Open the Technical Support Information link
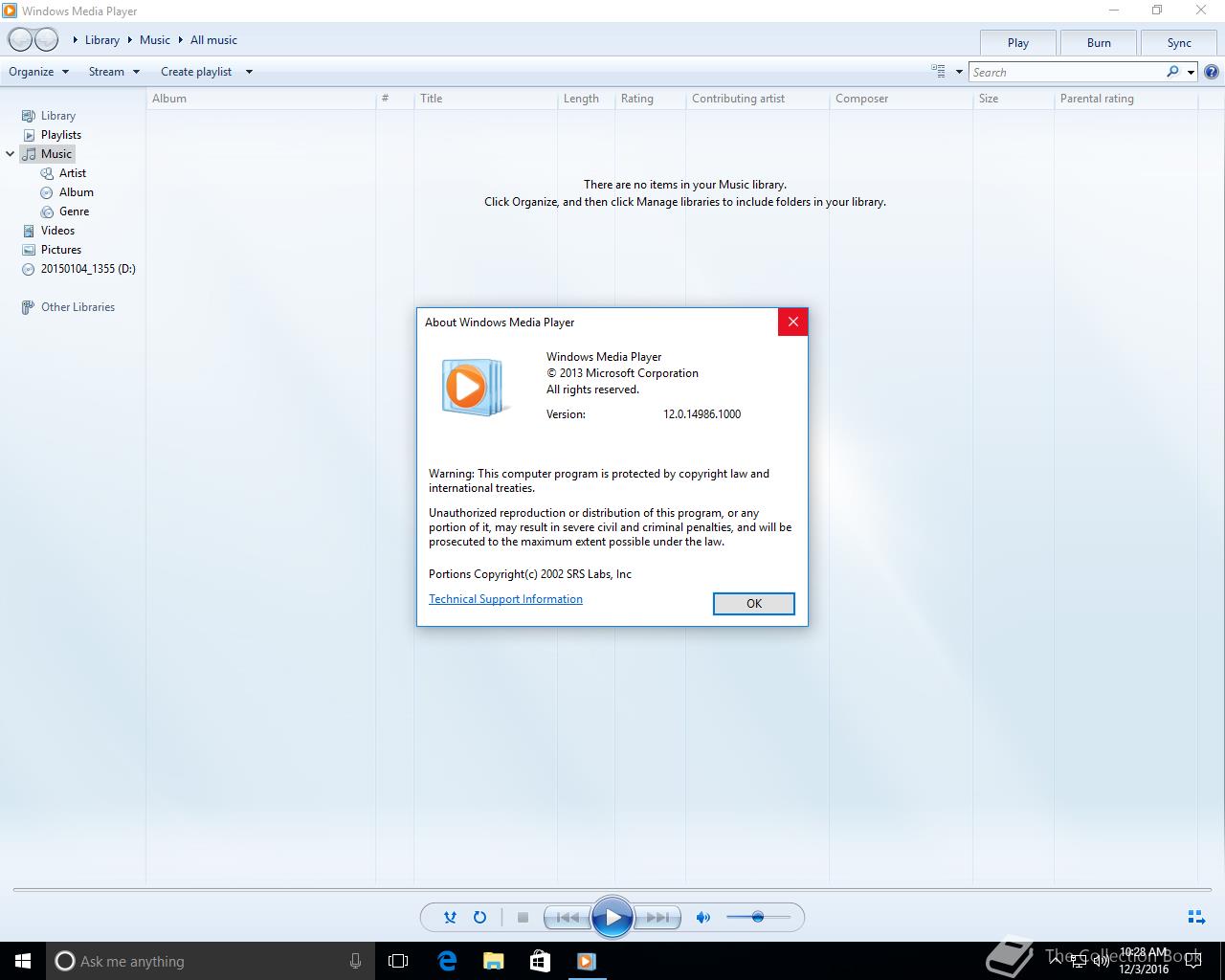1225x980 pixels. coord(505,599)
